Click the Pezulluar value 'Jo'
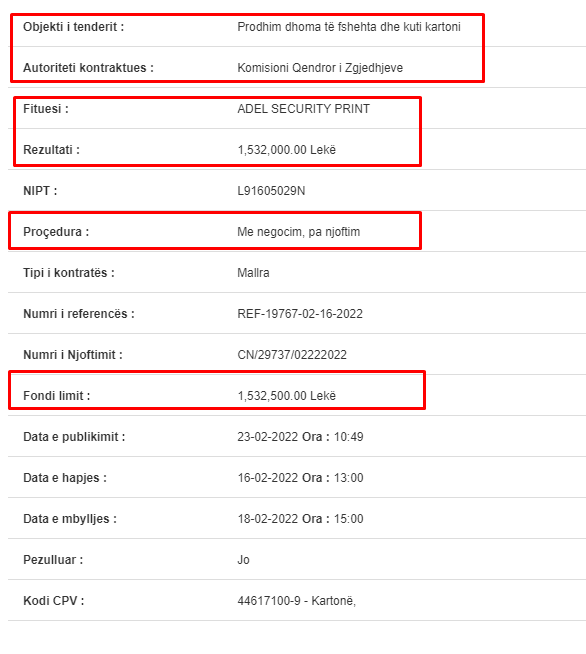The width and height of the screenshot is (586, 654). tap(243, 559)
